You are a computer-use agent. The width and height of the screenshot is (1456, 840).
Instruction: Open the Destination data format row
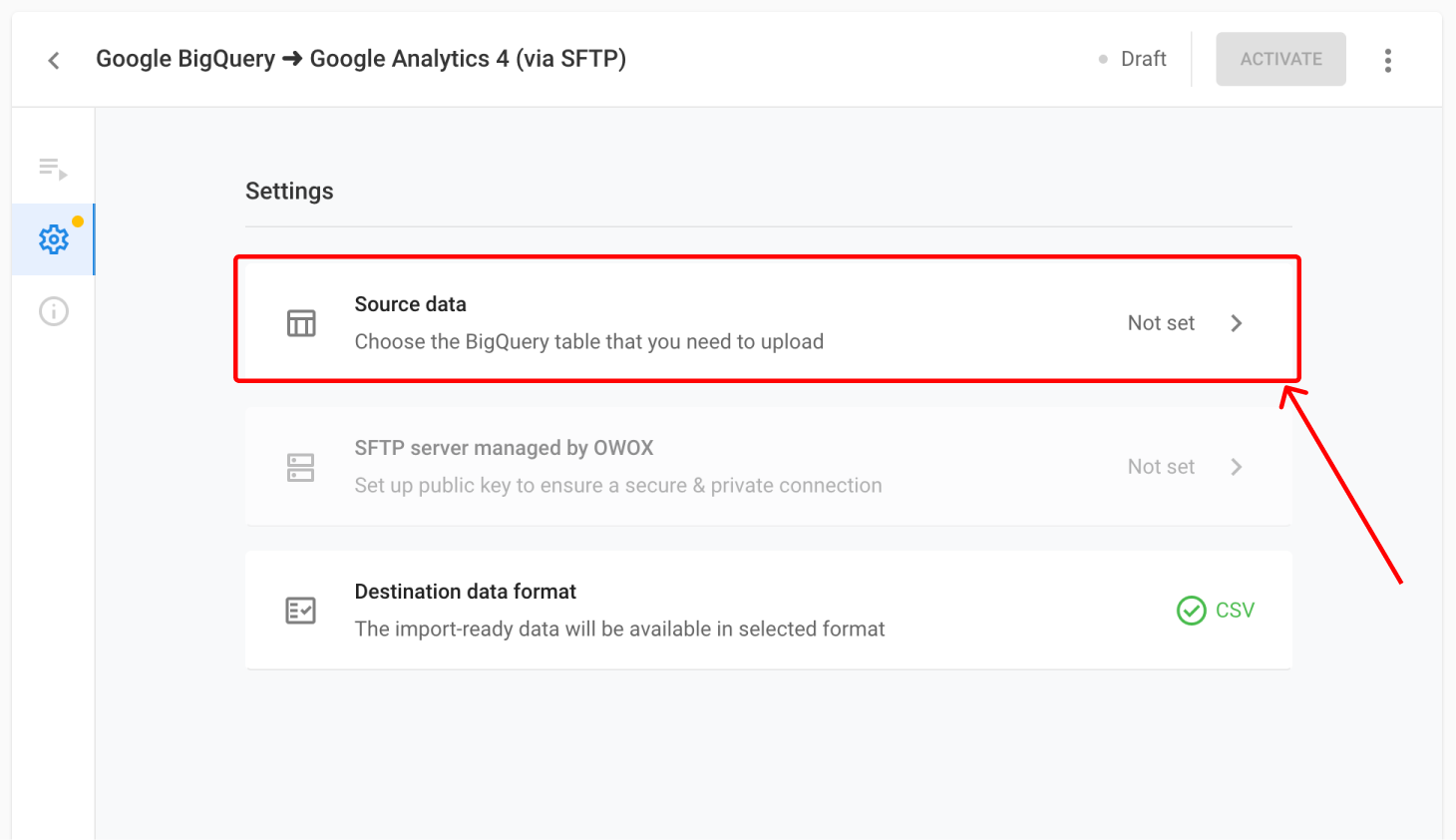(768, 610)
